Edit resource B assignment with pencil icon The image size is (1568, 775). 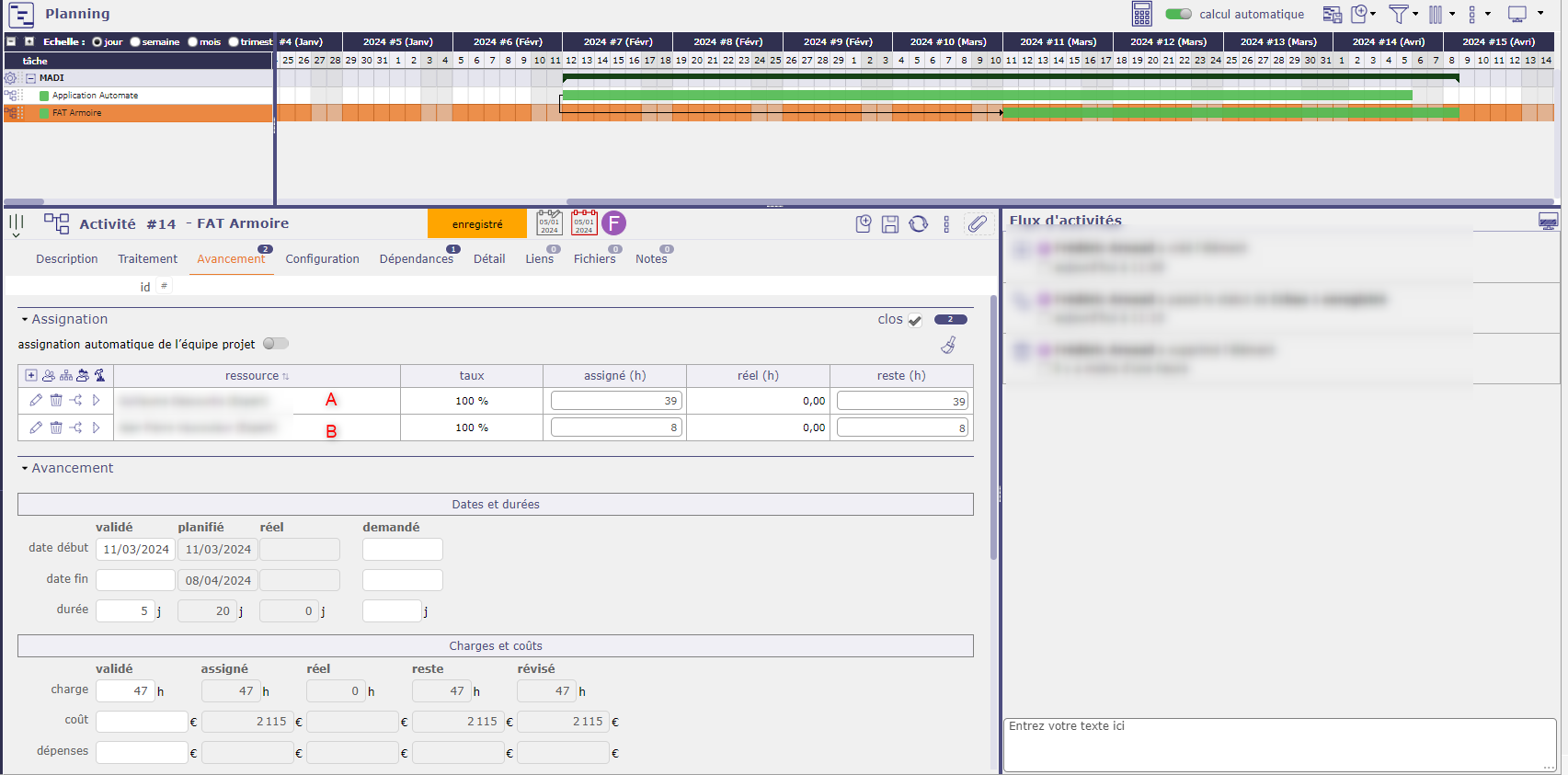(x=36, y=427)
